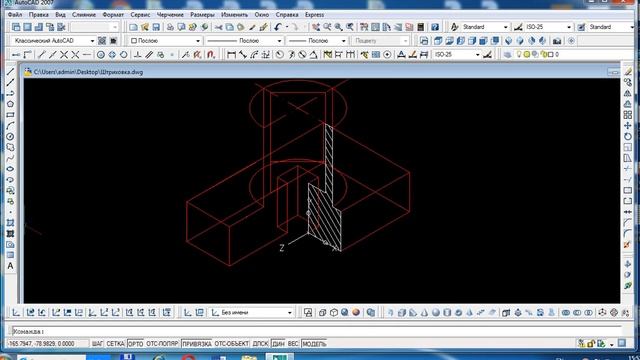Image resolution: width=640 pixels, height=360 pixels.
Task: Click the Object Snap magnet icon
Action: (x=211, y=54)
